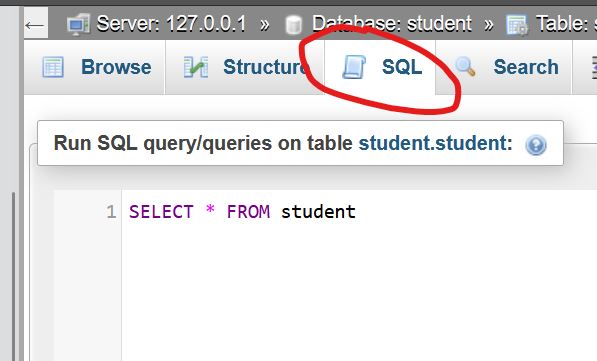The height and width of the screenshot is (361, 597).
Task: Click the left navigation panel scrollbar
Action: click(x=14, y=276)
